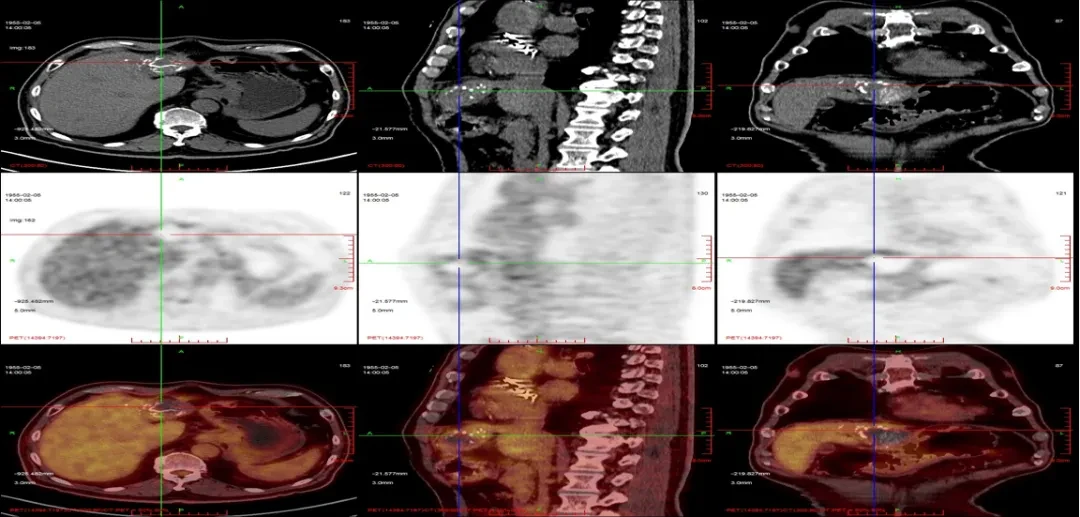This screenshot has width=1080, height=517.
Task: Click the crosshair intersection in sagittal PET view
Action: [459, 263]
